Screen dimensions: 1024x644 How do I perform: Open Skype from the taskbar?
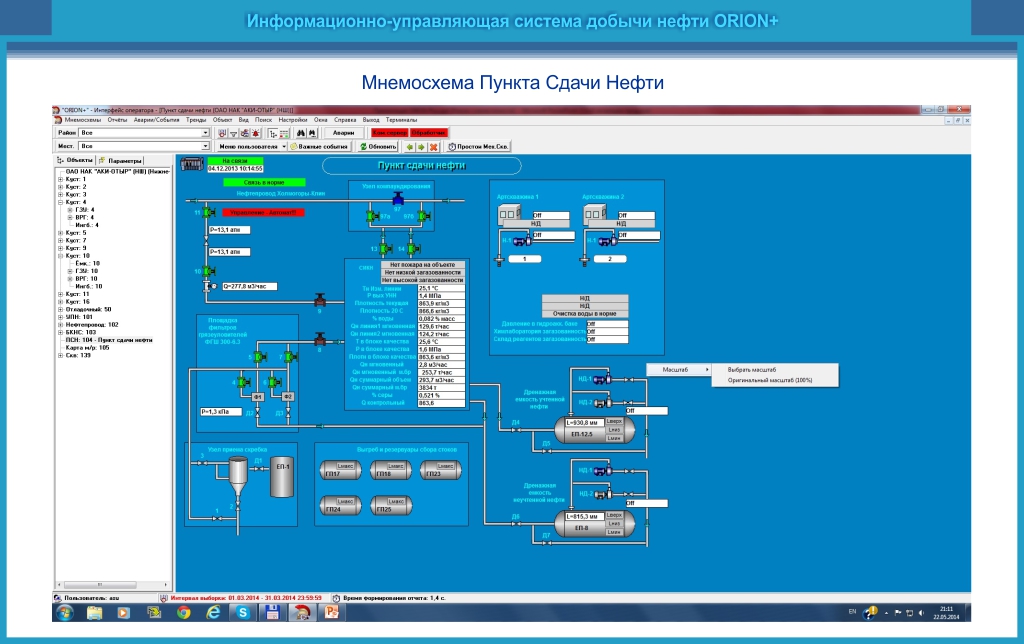pyautogui.click(x=243, y=613)
